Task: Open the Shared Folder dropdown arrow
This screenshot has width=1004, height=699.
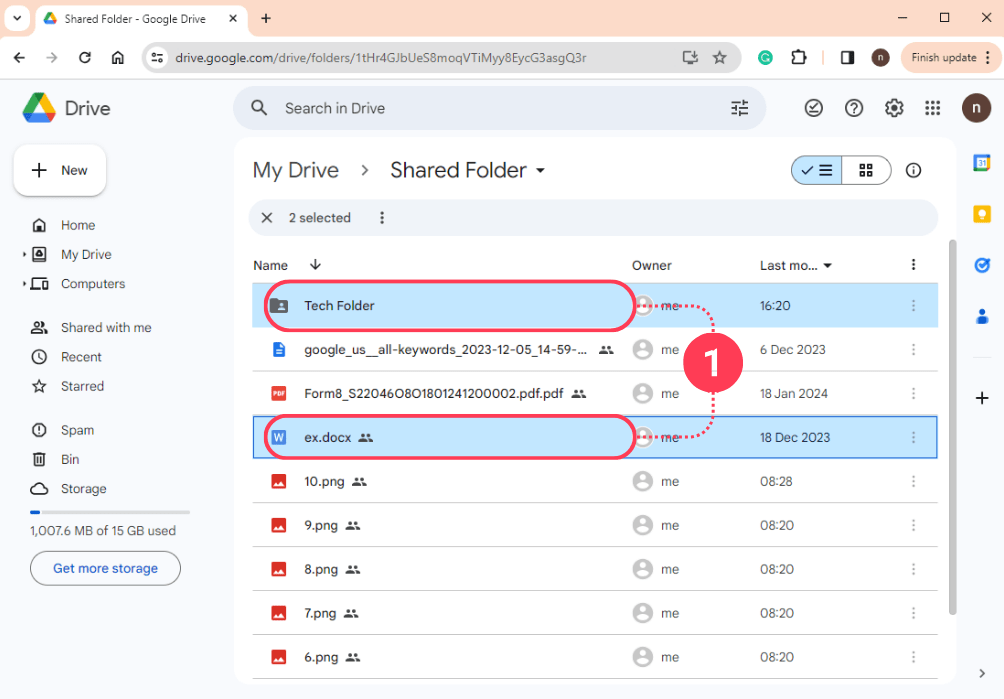Action: tap(540, 170)
